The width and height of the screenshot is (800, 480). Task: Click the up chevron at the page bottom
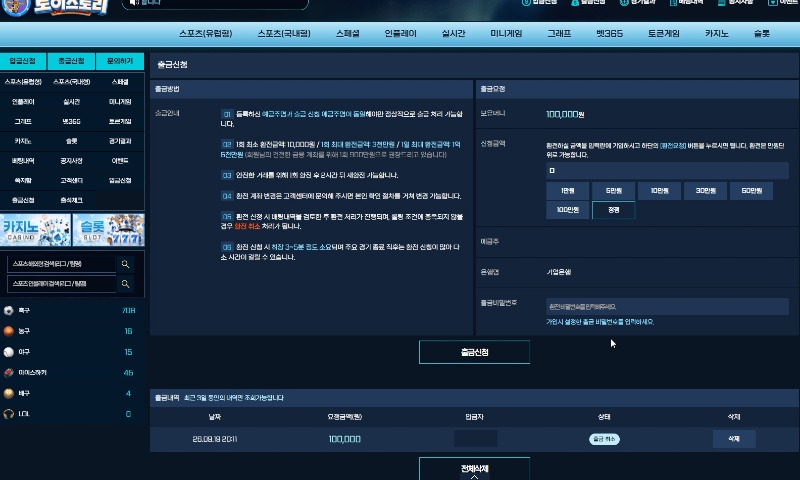click(x=474, y=476)
